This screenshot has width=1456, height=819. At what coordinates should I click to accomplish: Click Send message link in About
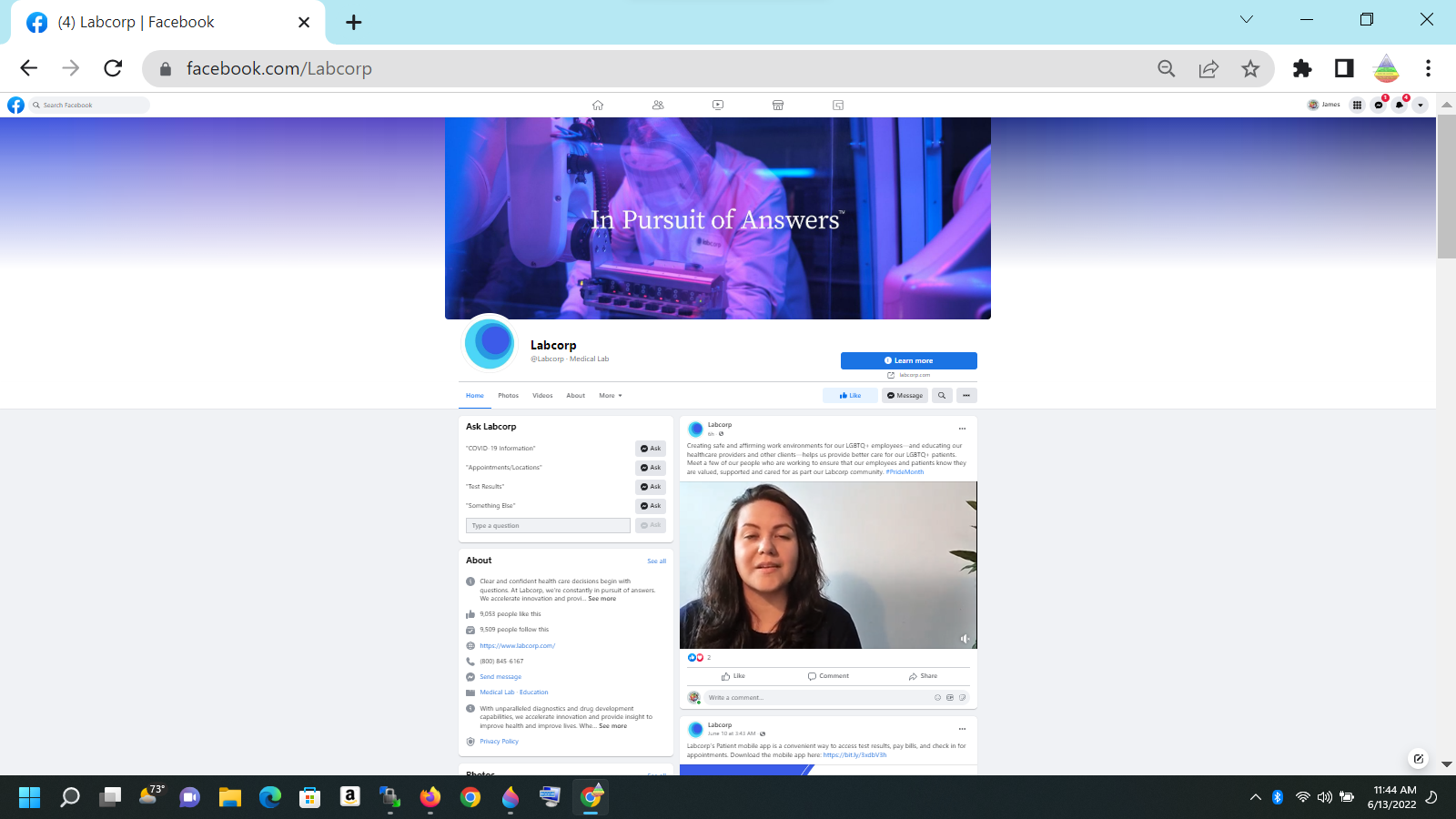500,677
